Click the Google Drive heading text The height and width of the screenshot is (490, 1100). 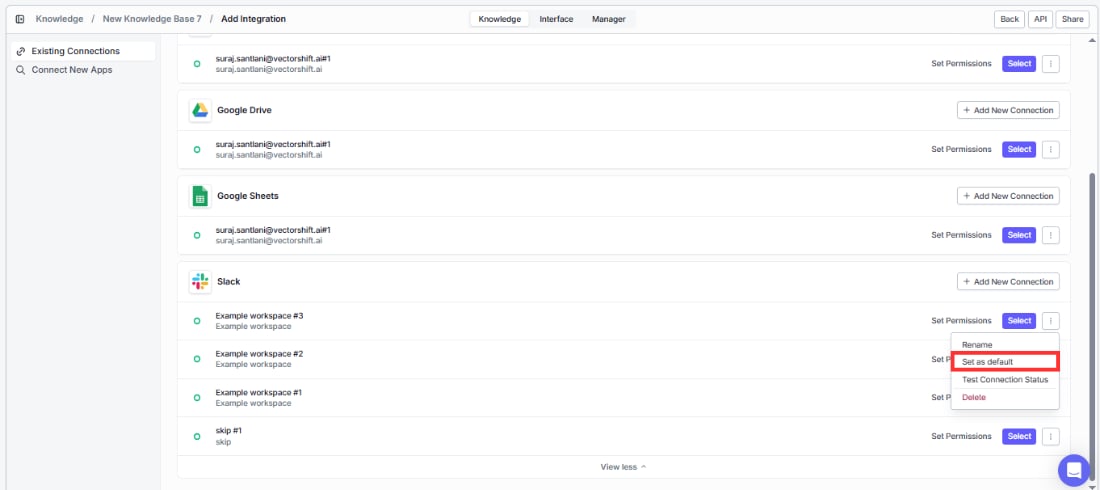coord(244,110)
